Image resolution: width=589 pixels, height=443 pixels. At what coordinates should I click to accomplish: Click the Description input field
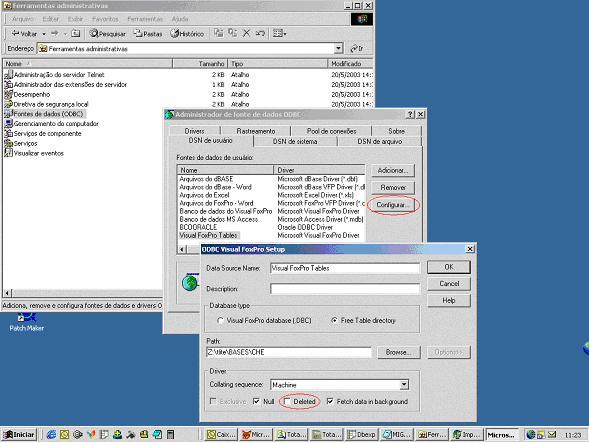(345, 289)
